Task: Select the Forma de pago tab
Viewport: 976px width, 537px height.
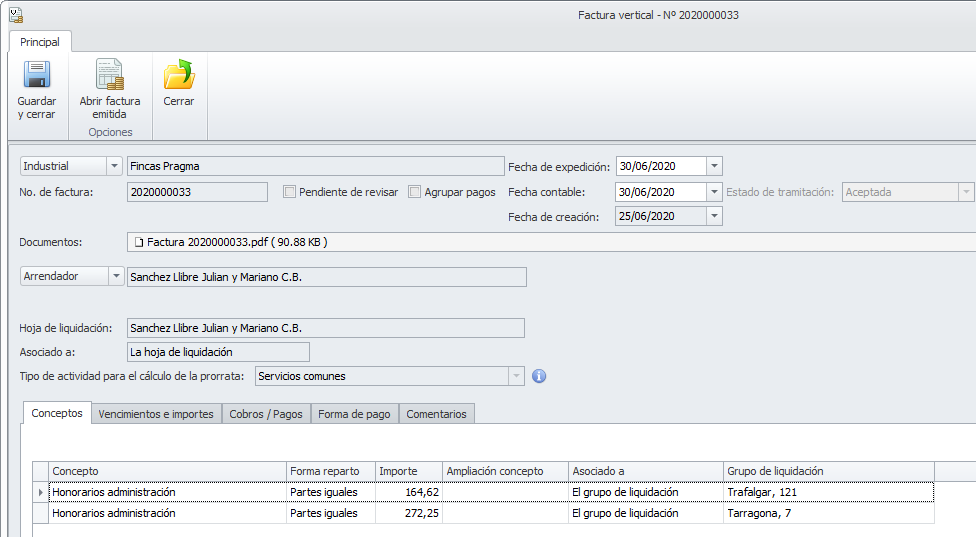Action: pos(354,414)
